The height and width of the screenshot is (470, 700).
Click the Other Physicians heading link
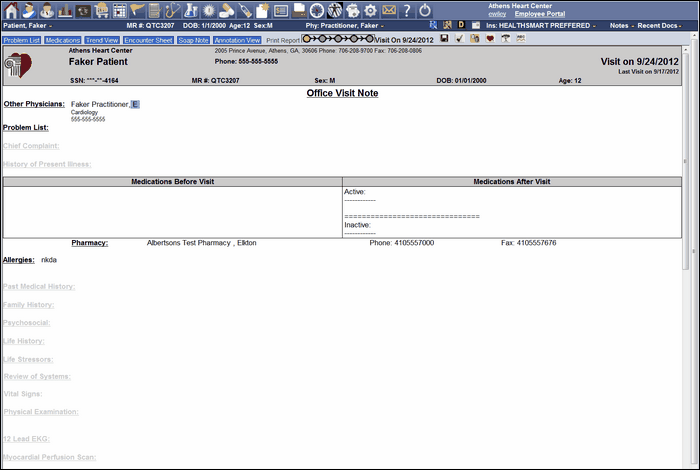tap(34, 104)
